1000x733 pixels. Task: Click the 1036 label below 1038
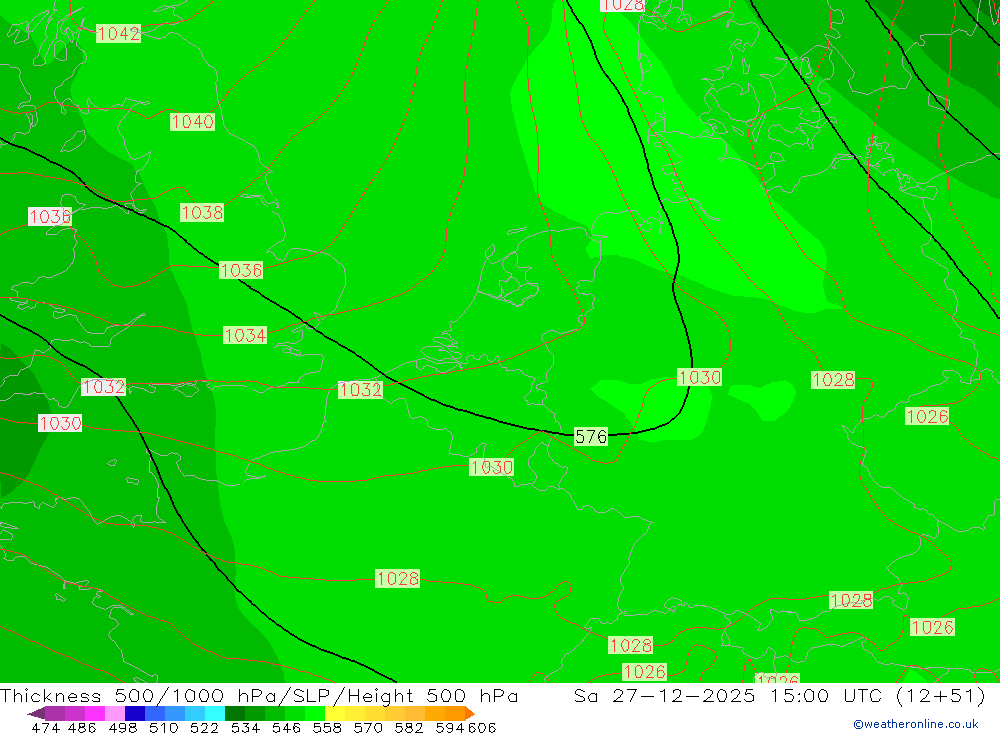(x=241, y=270)
